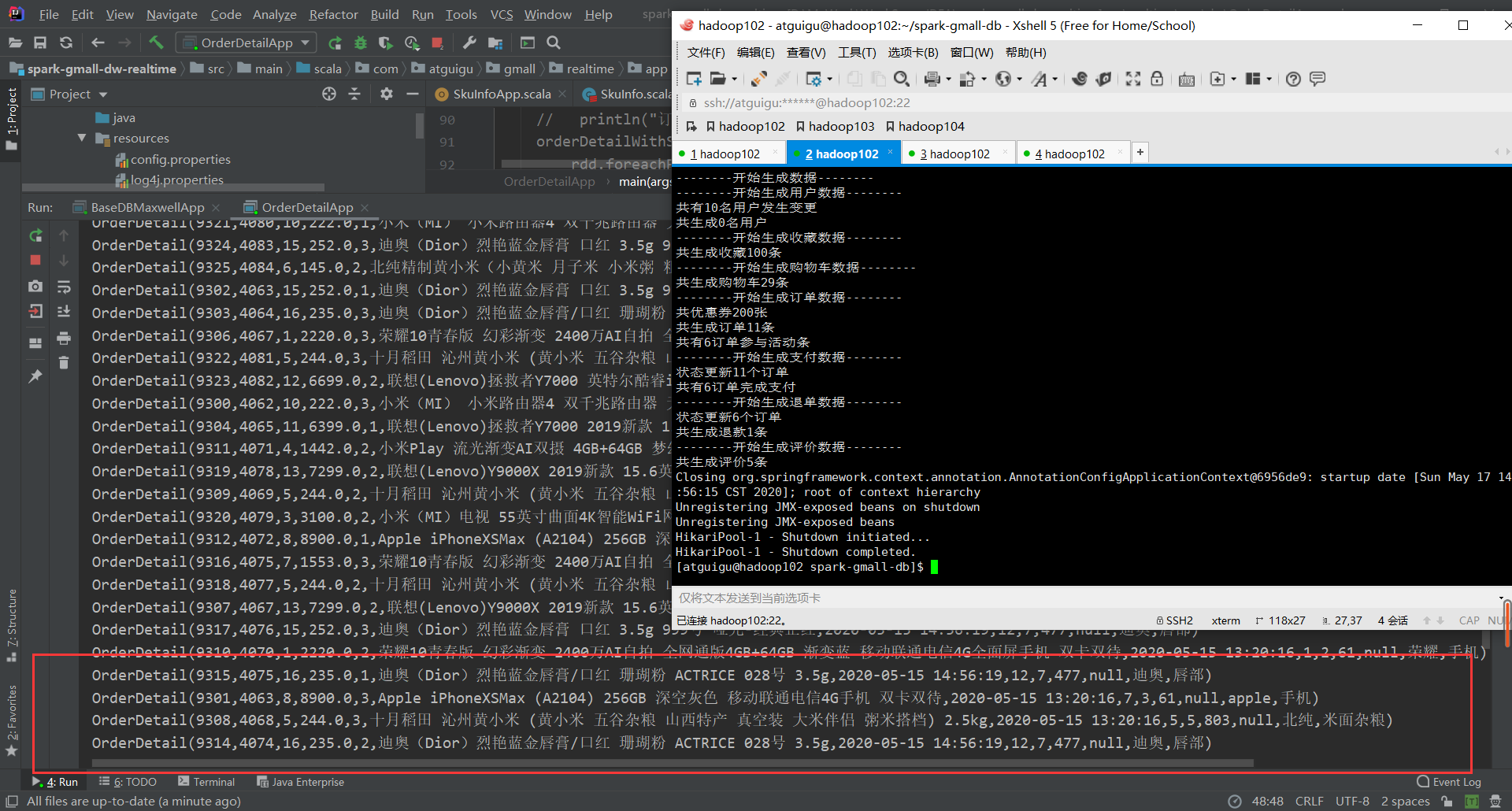Close the OrderDetailApp run tab
This screenshot has height=811, width=1512.
click(365, 207)
